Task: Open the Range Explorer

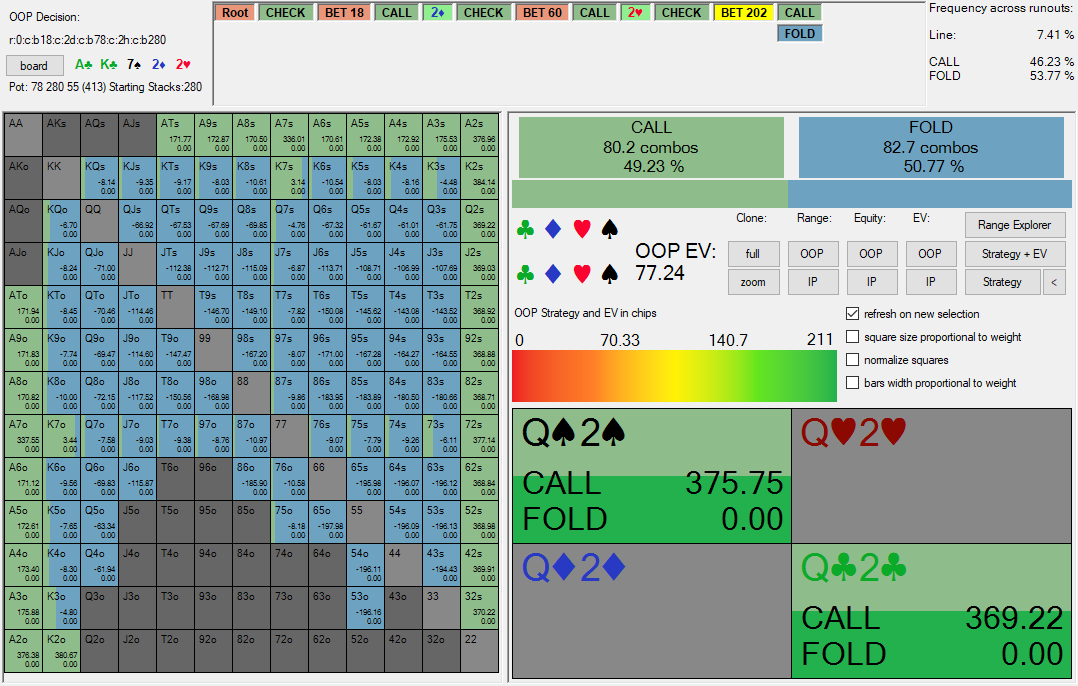Action: (x=1014, y=225)
